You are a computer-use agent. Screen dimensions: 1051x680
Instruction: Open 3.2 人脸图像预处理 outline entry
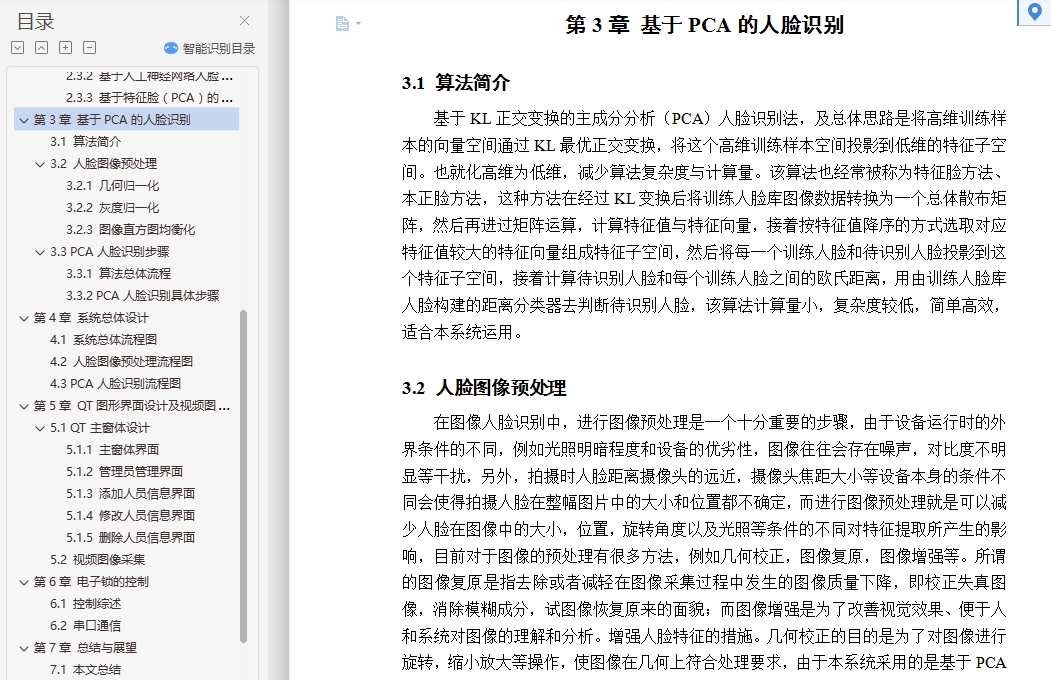click(103, 164)
